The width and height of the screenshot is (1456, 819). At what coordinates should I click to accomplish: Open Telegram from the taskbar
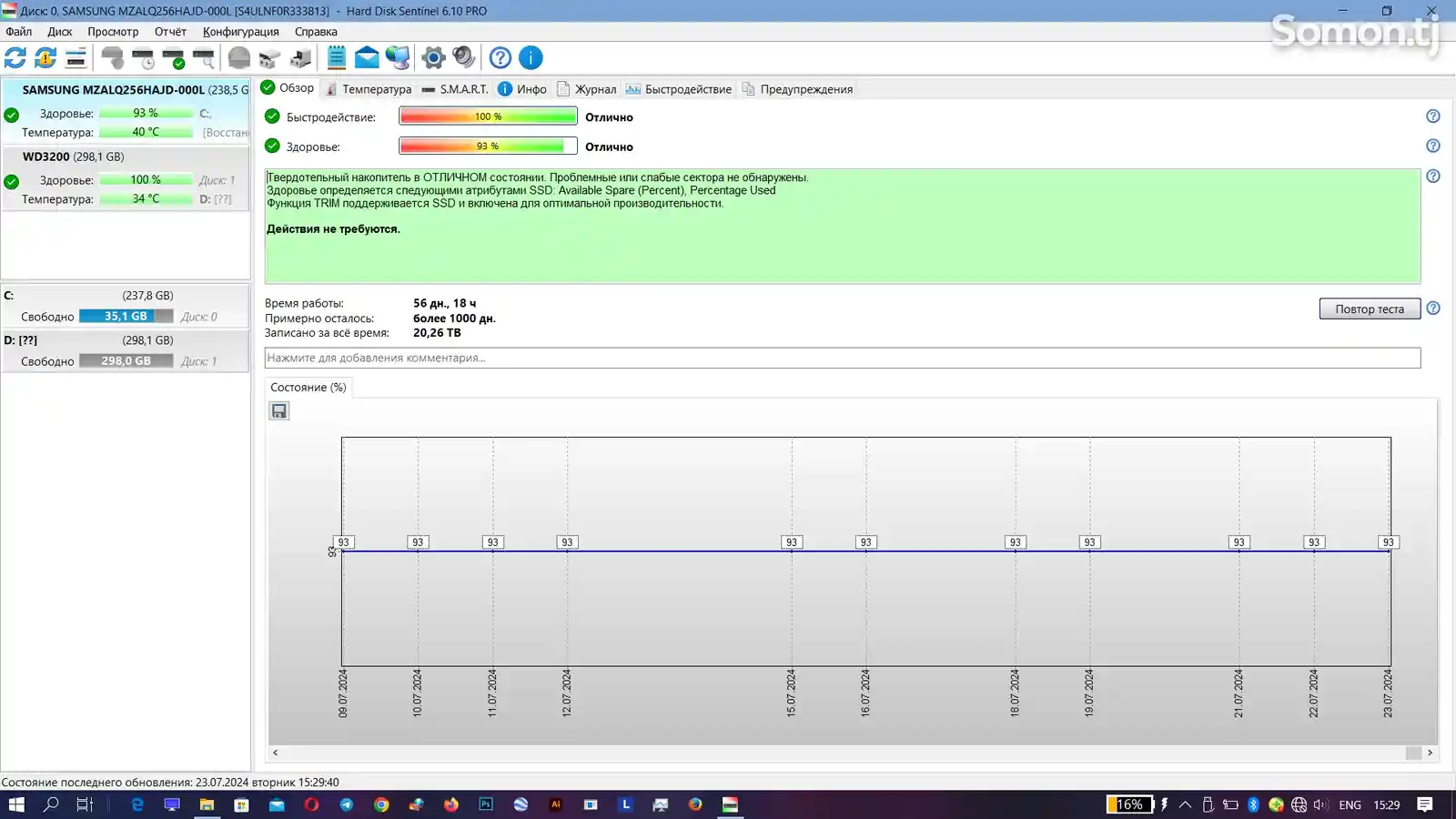pyautogui.click(x=347, y=804)
